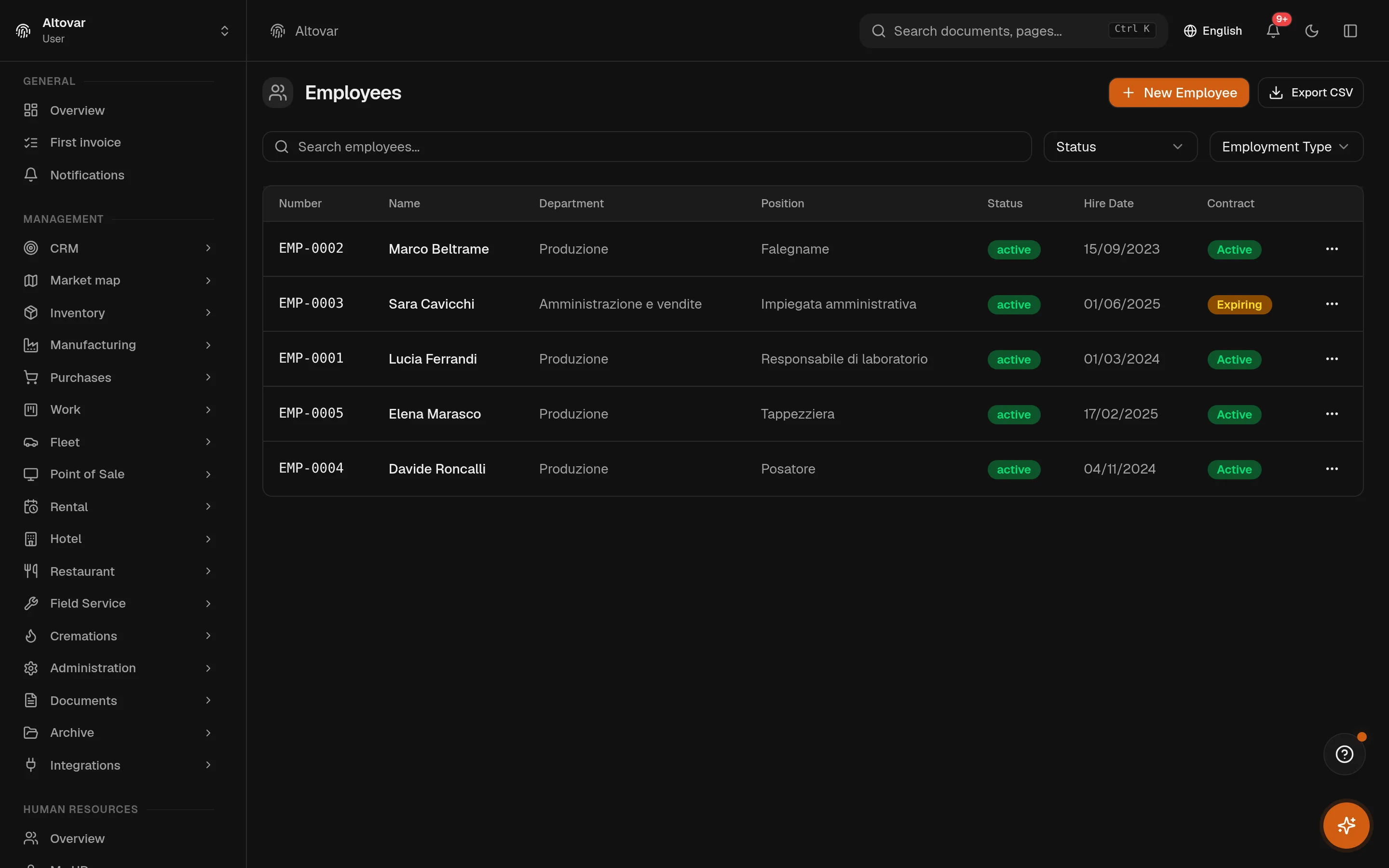Open the Status filter dropdown
The height and width of the screenshot is (868, 1389).
pyautogui.click(x=1120, y=147)
